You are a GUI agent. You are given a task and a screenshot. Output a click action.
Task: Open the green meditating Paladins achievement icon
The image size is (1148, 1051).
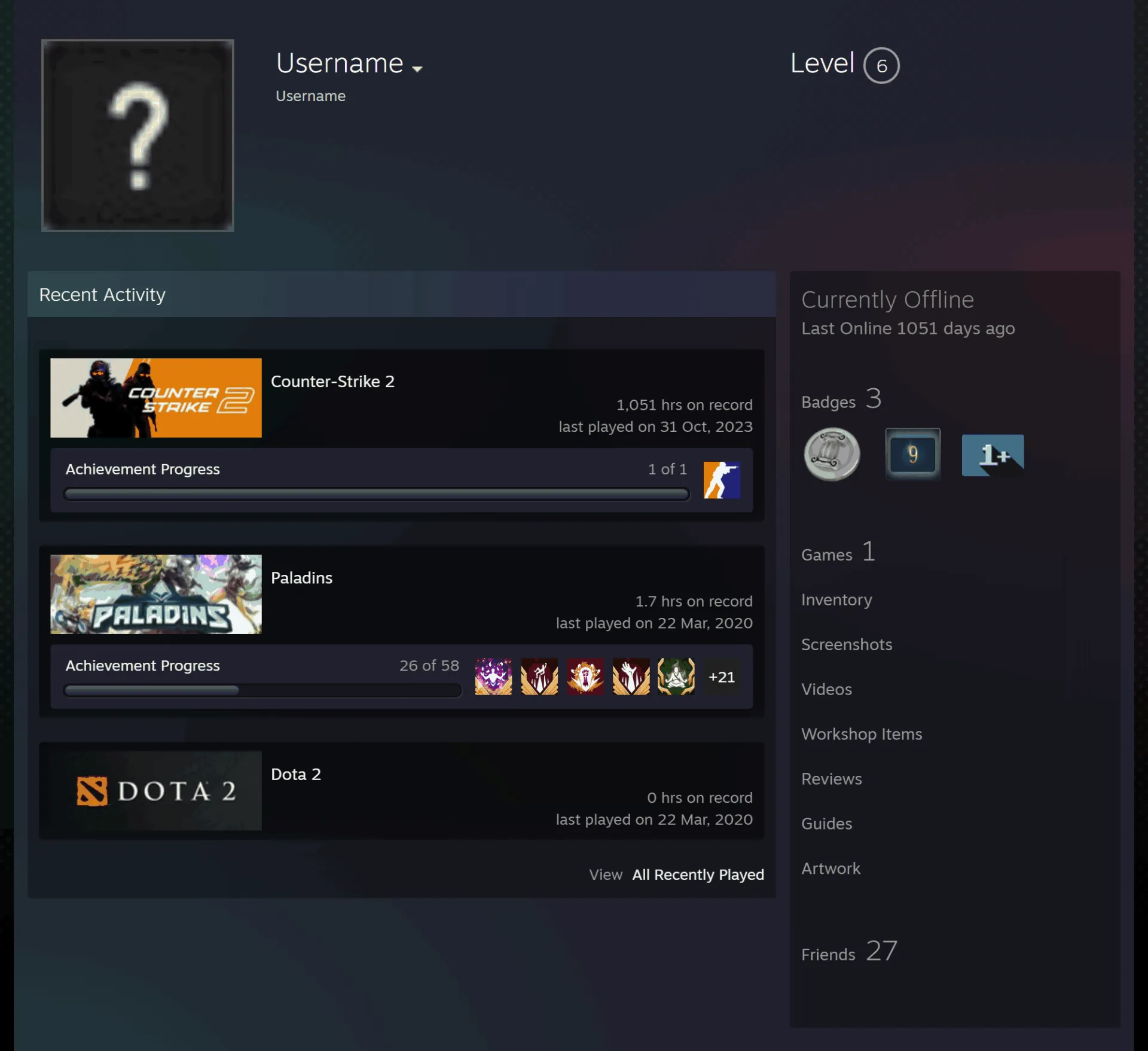pyautogui.click(x=676, y=677)
